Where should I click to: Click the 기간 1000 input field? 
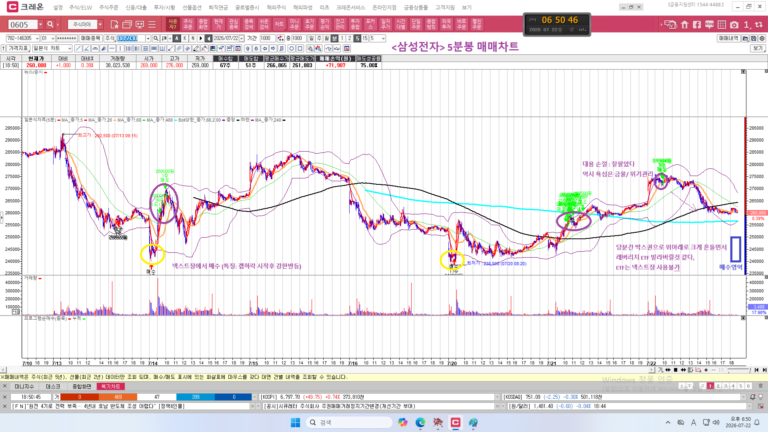[x=268, y=38]
